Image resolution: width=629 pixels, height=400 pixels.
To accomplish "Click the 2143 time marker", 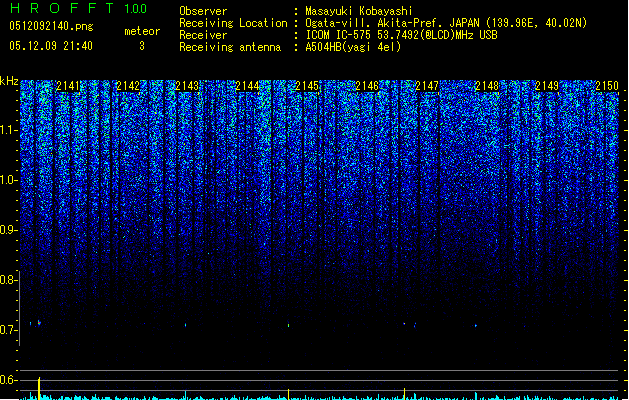I will (x=187, y=86).
